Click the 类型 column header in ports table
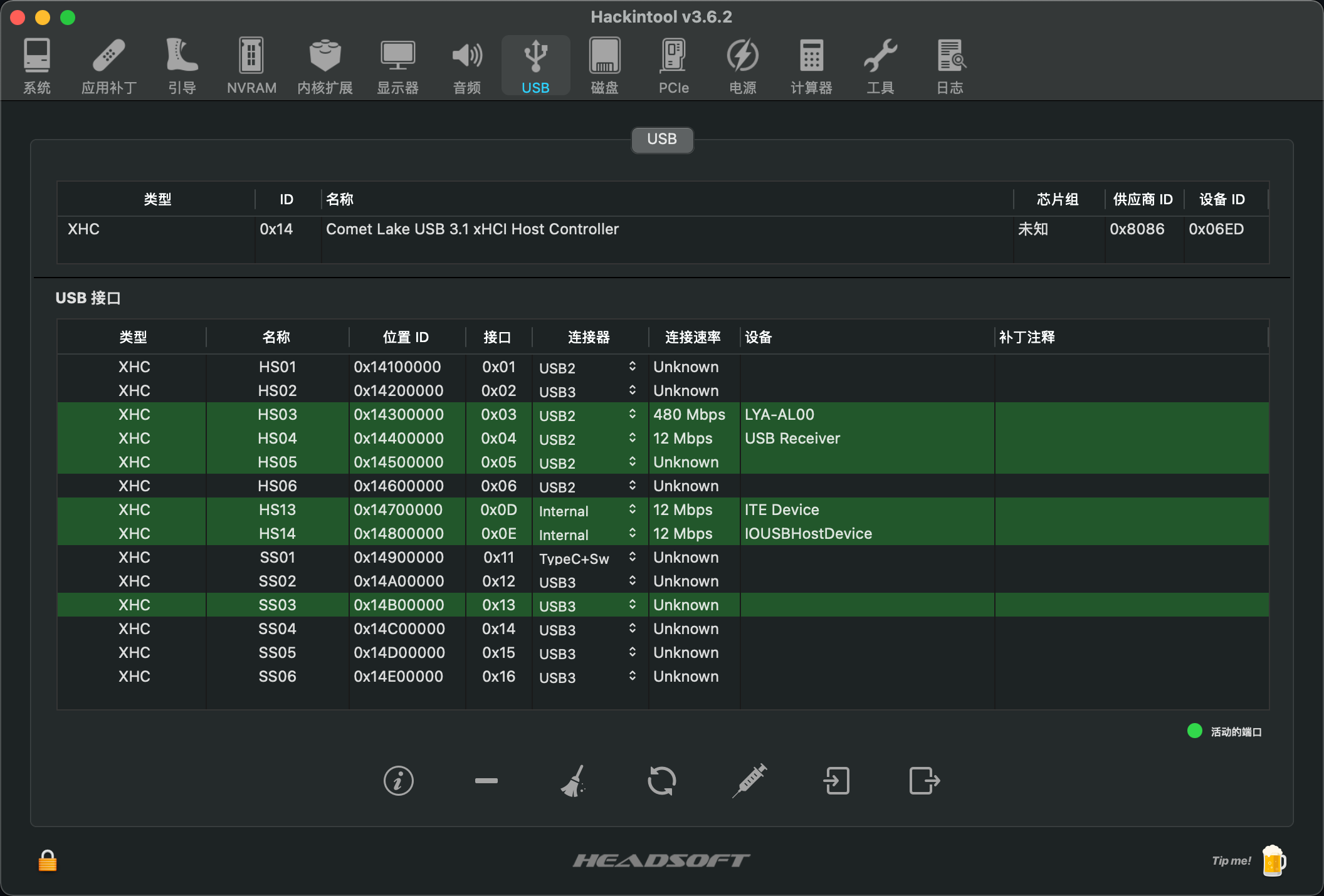The image size is (1324, 896). [133, 337]
